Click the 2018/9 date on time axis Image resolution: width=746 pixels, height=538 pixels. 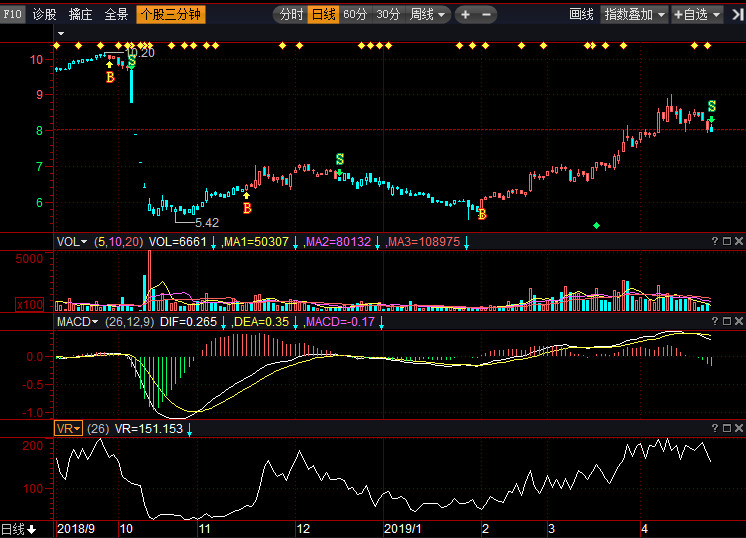(x=76, y=529)
